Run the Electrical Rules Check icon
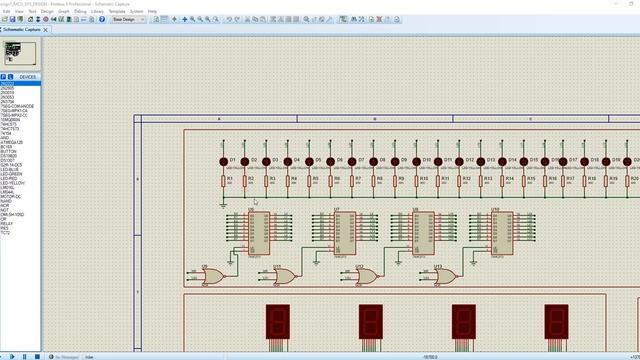 pos(396,19)
